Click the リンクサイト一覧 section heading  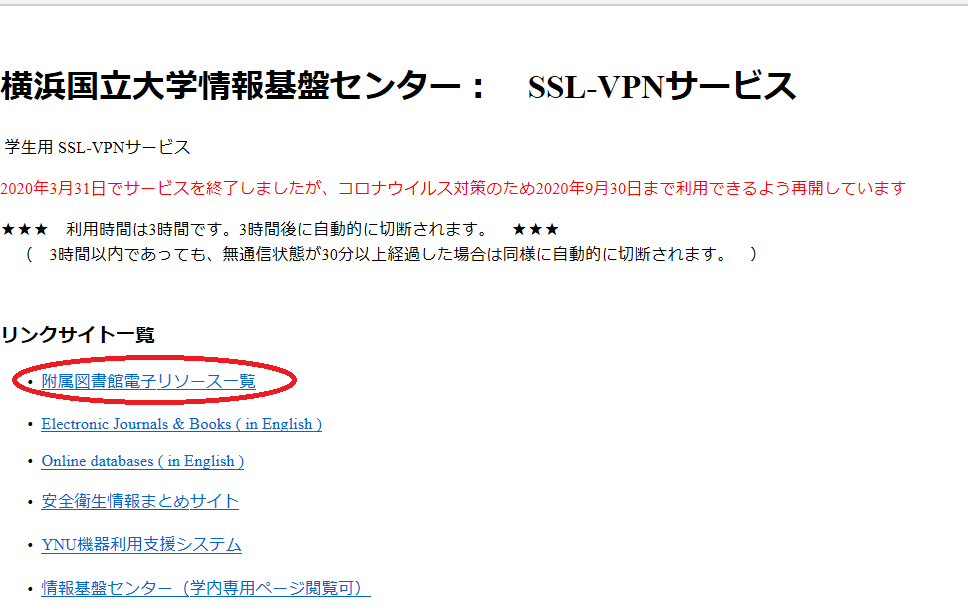[x=77, y=335]
